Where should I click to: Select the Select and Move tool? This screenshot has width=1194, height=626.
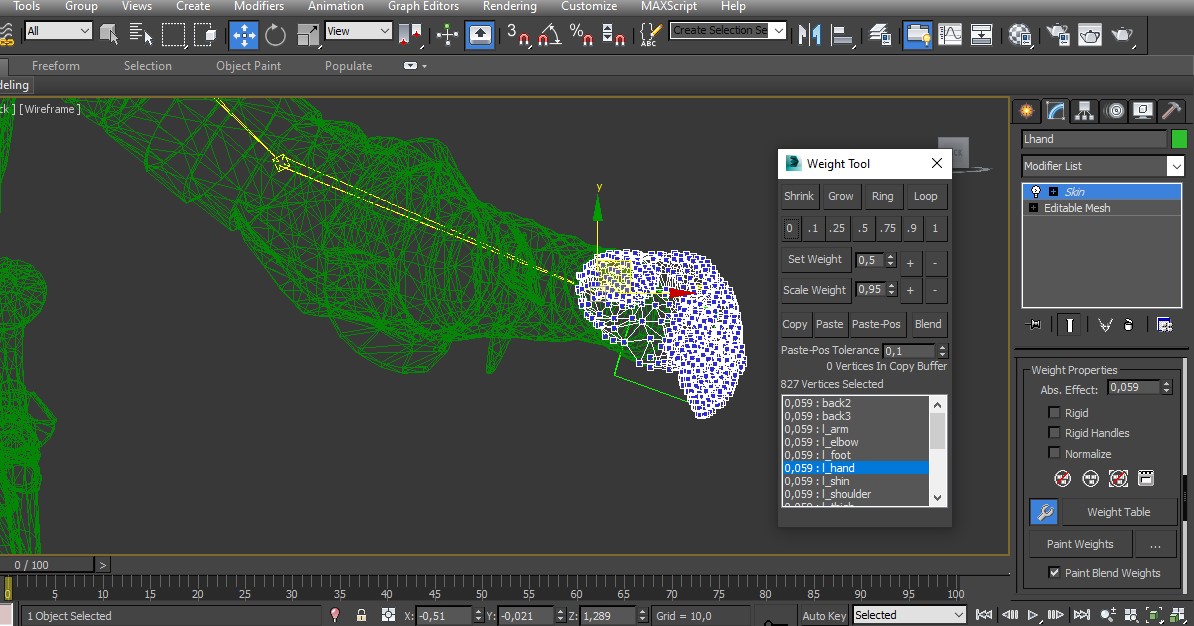pos(244,35)
